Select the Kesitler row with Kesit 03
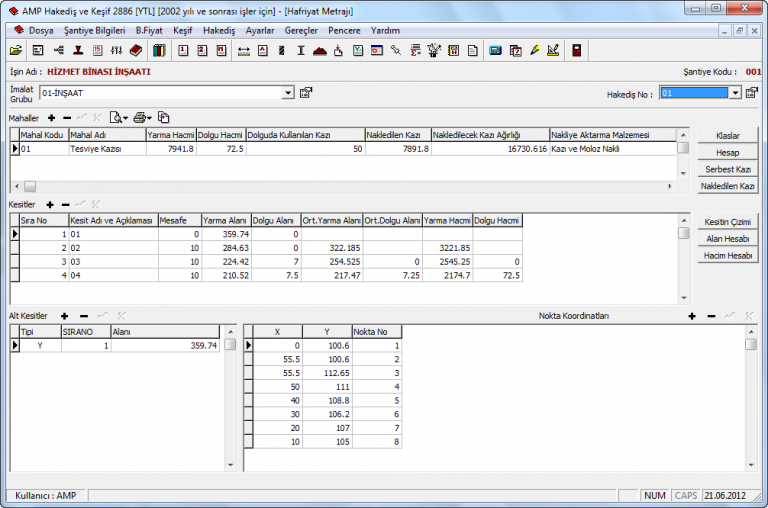Viewport: 768px width, 508px height. 110,262
